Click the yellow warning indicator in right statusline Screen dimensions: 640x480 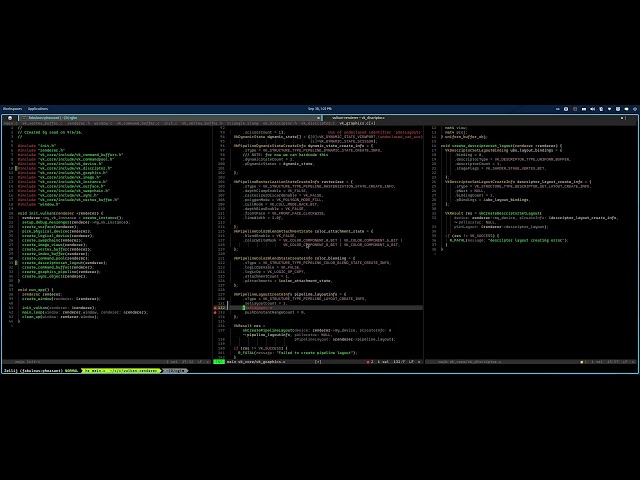click(583, 362)
